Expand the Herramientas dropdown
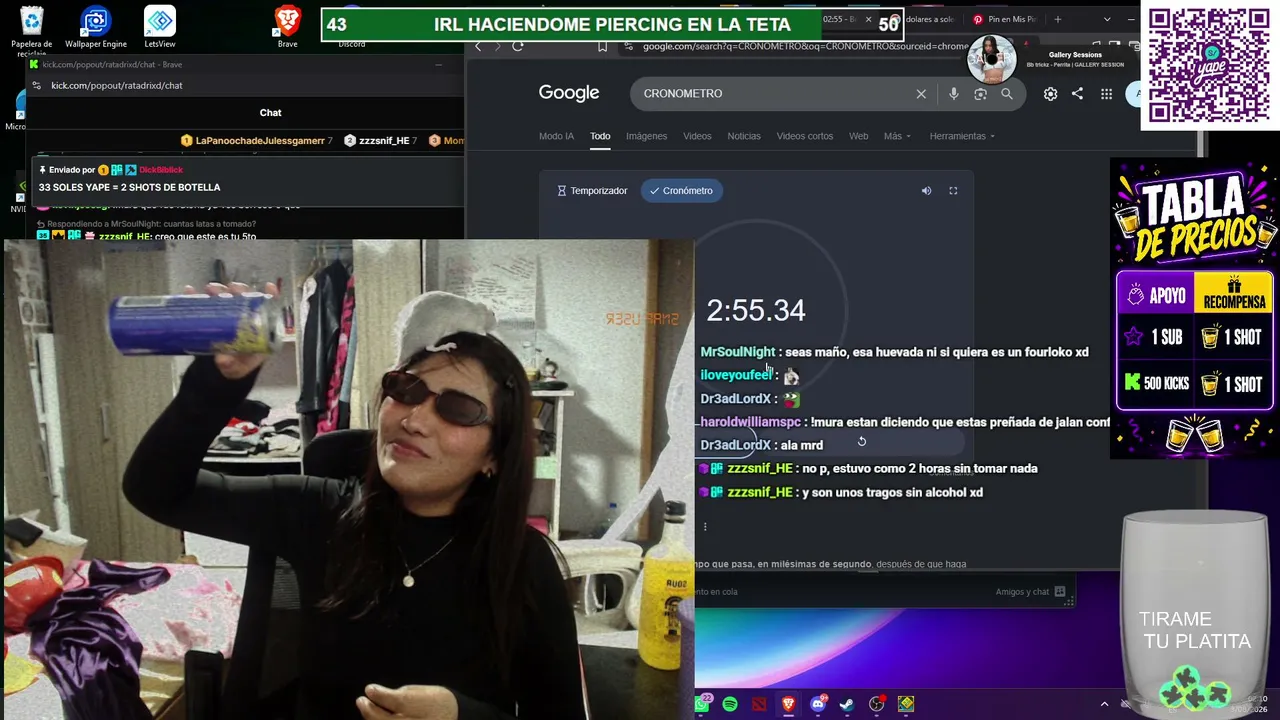The width and height of the screenshot is (1280, 720). point(962,136)
